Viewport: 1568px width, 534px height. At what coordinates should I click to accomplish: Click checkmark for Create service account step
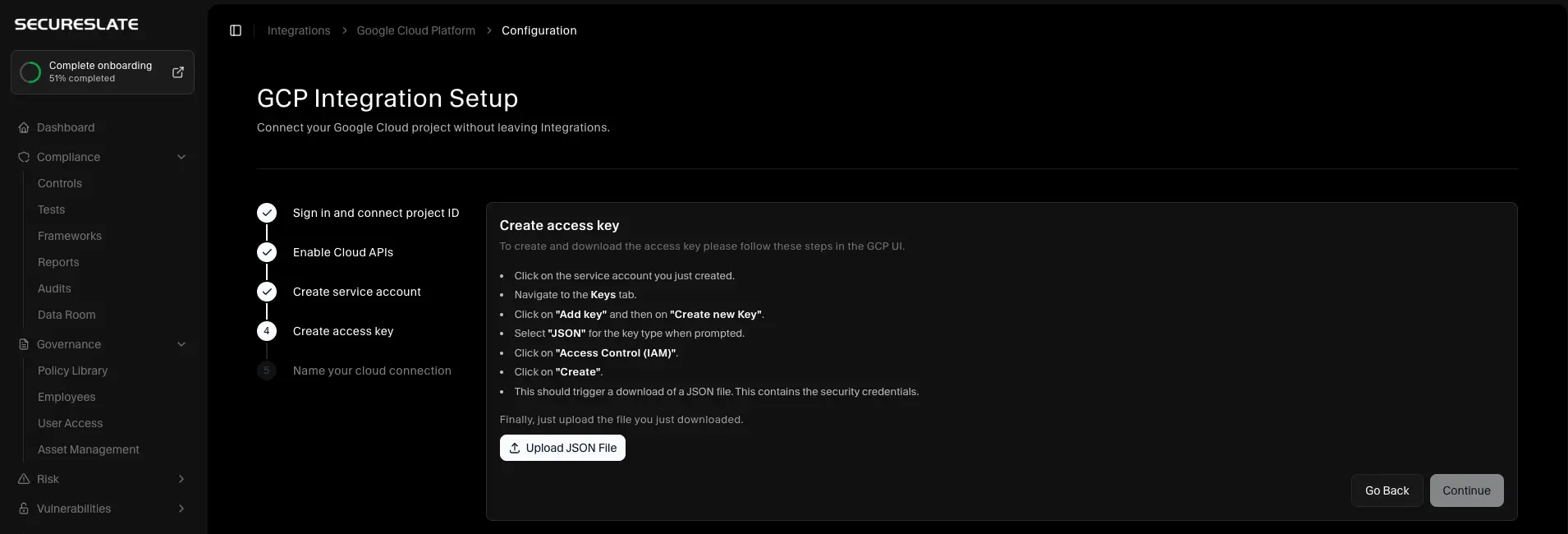[267, 292]
